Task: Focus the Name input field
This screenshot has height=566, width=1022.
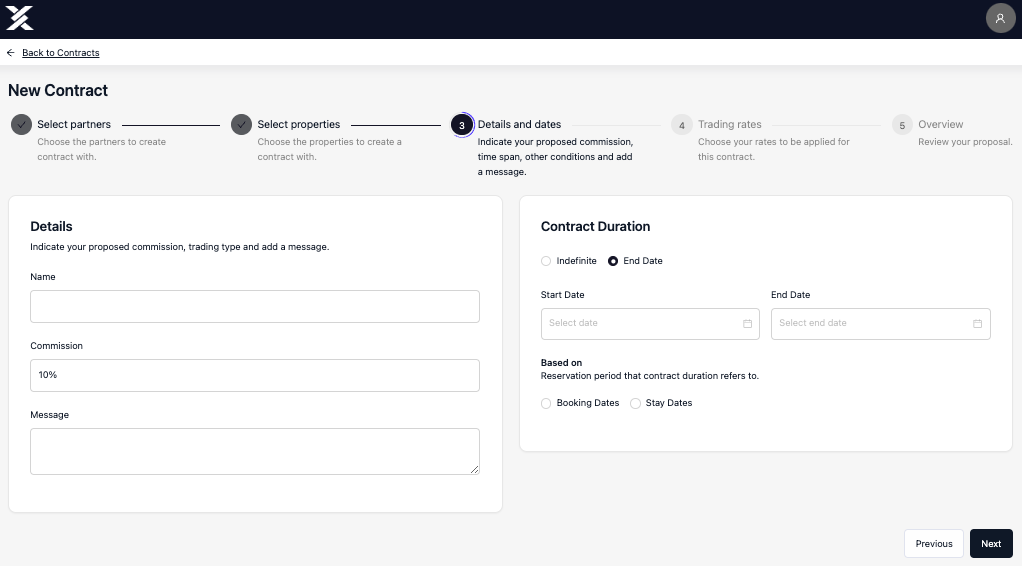Action: tap(255, 306)
